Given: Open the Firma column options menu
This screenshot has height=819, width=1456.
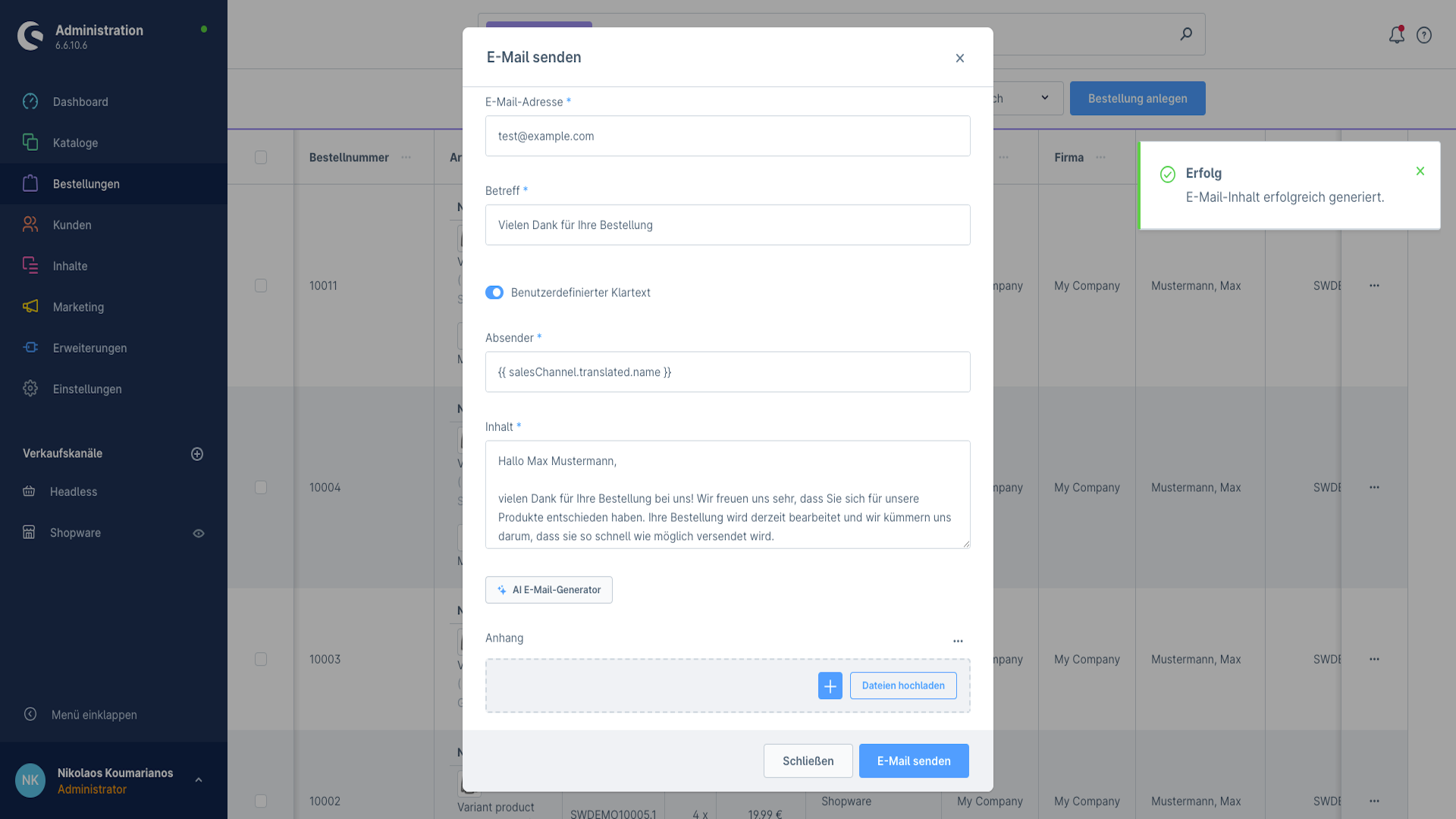Looking at the screenshot, I should pyautogui.click(x=1101, y=158).
